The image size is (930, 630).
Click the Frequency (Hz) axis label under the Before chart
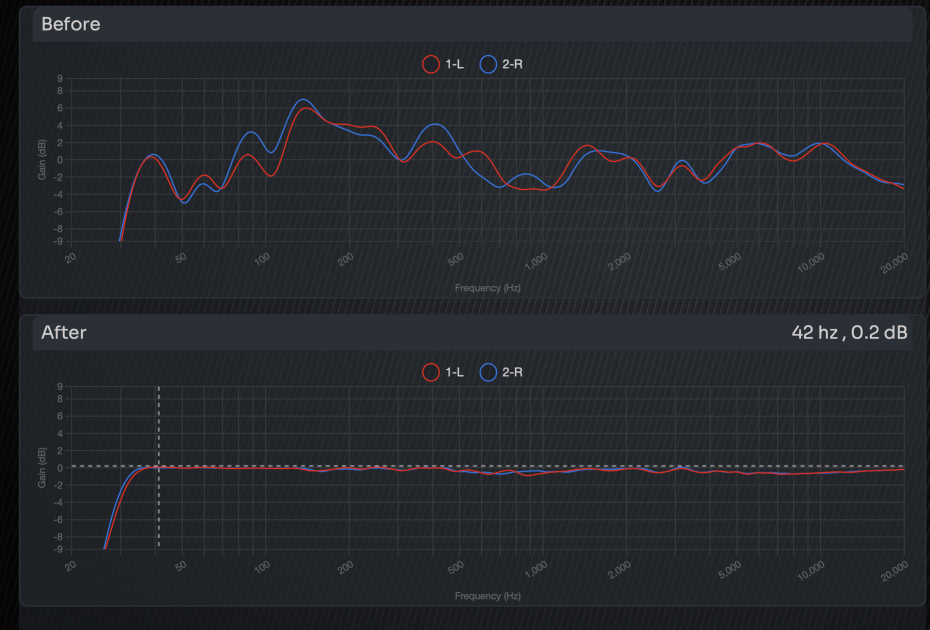click(x=488, y=288)
